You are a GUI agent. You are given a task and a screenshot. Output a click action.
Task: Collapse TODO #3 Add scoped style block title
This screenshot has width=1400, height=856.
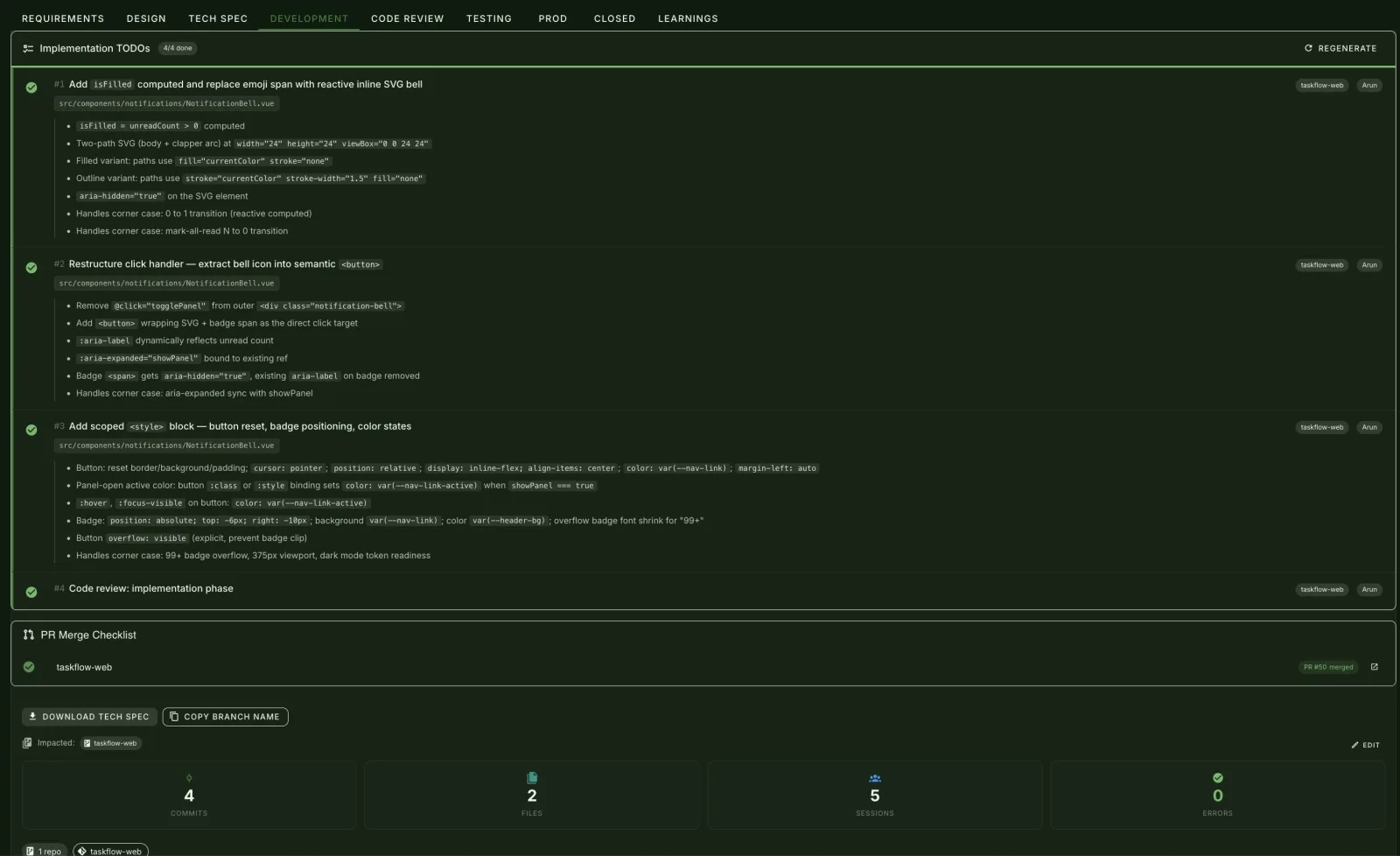click(x=240, y=426)
